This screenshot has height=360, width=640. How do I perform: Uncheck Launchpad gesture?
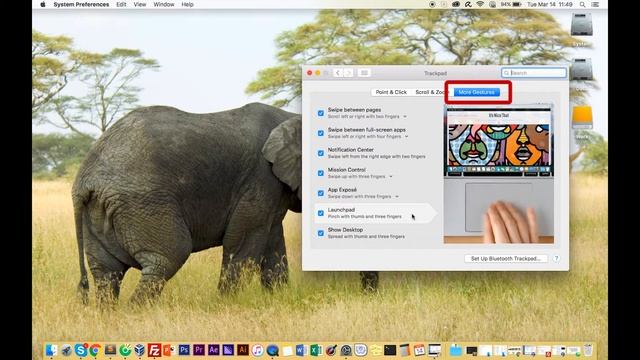[320, 213]
